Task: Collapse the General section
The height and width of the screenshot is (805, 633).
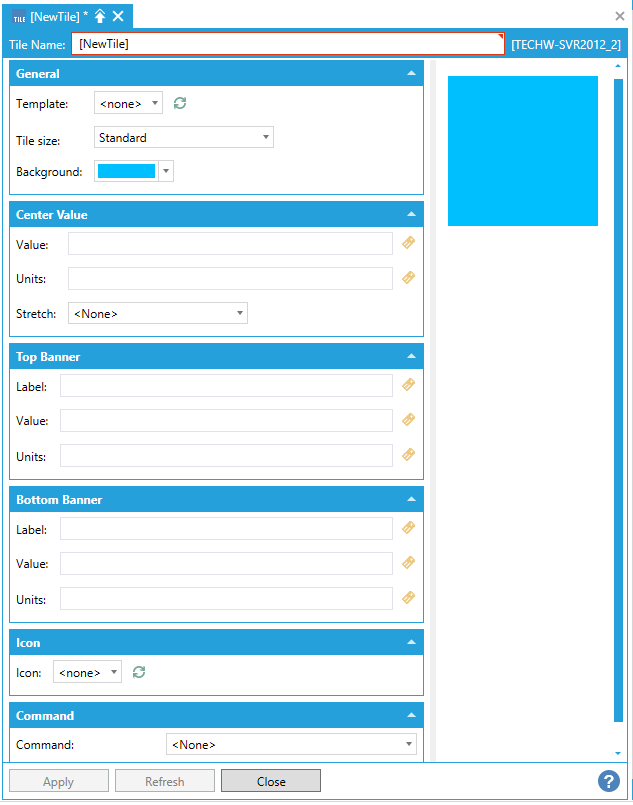Action: click(411, 73)
